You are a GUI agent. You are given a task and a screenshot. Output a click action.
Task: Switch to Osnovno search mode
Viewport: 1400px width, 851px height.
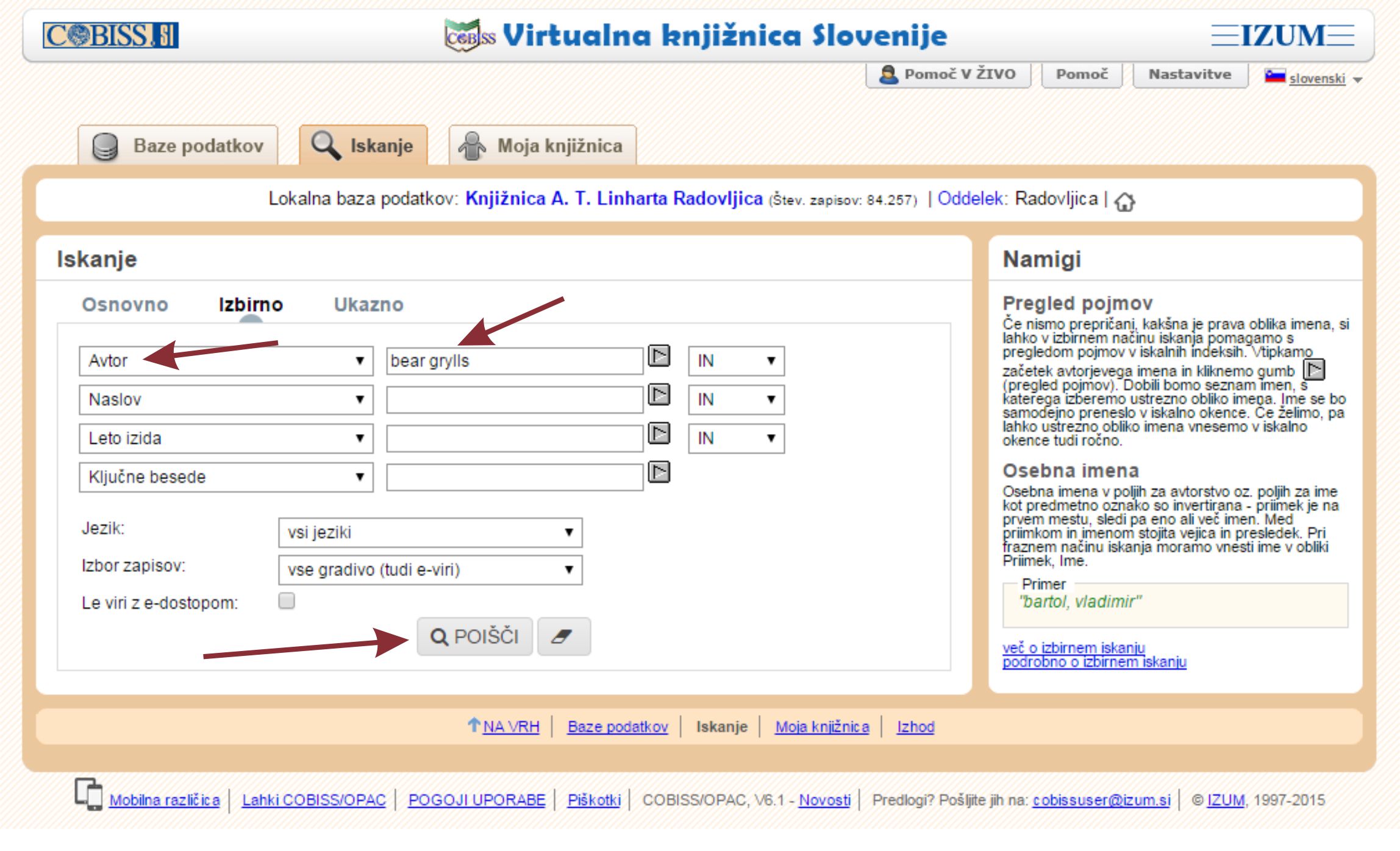[125, 304]
